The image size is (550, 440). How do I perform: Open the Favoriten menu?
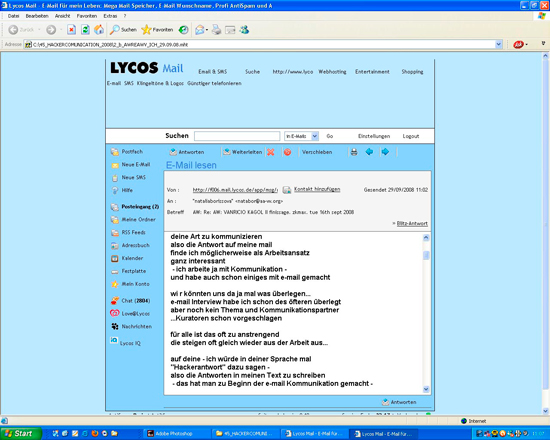pyautogui.click(x=87, y=16)
